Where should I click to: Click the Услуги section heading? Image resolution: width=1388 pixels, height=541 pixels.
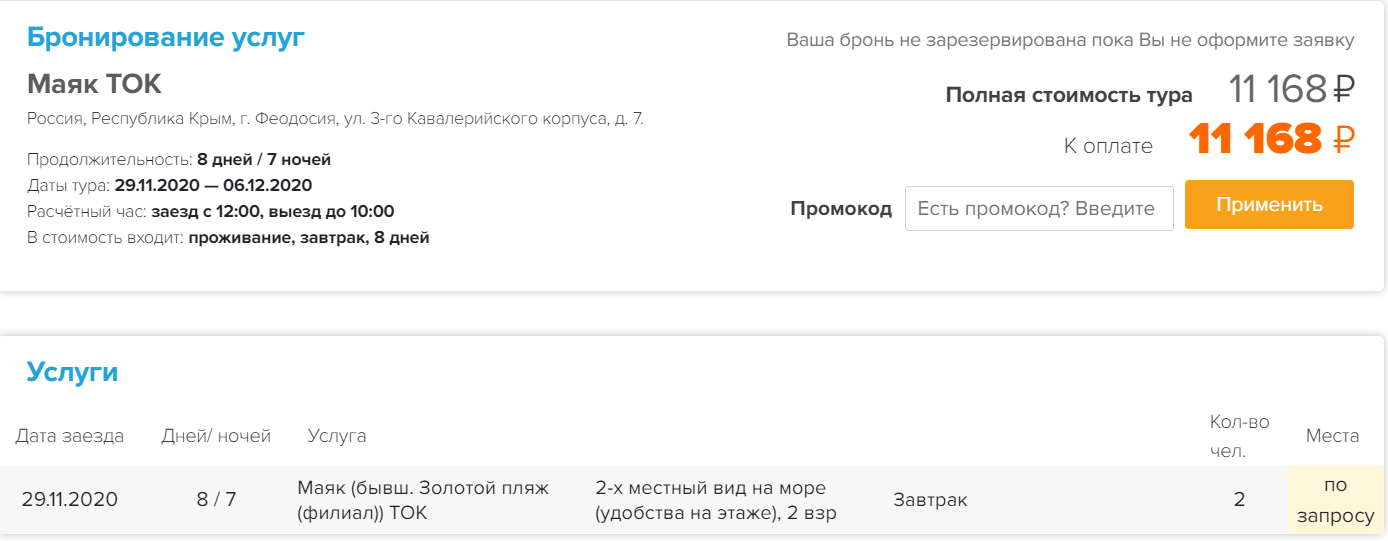click(72, 373)
